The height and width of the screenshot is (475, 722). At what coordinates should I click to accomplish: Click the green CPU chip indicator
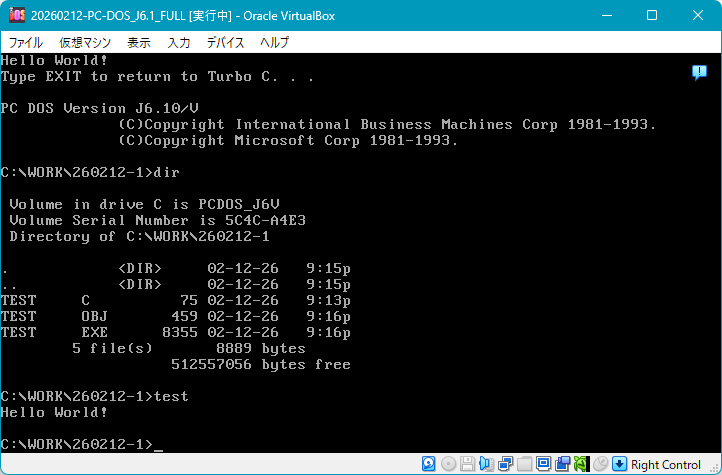pyautogui.click(x=581, y=464)
